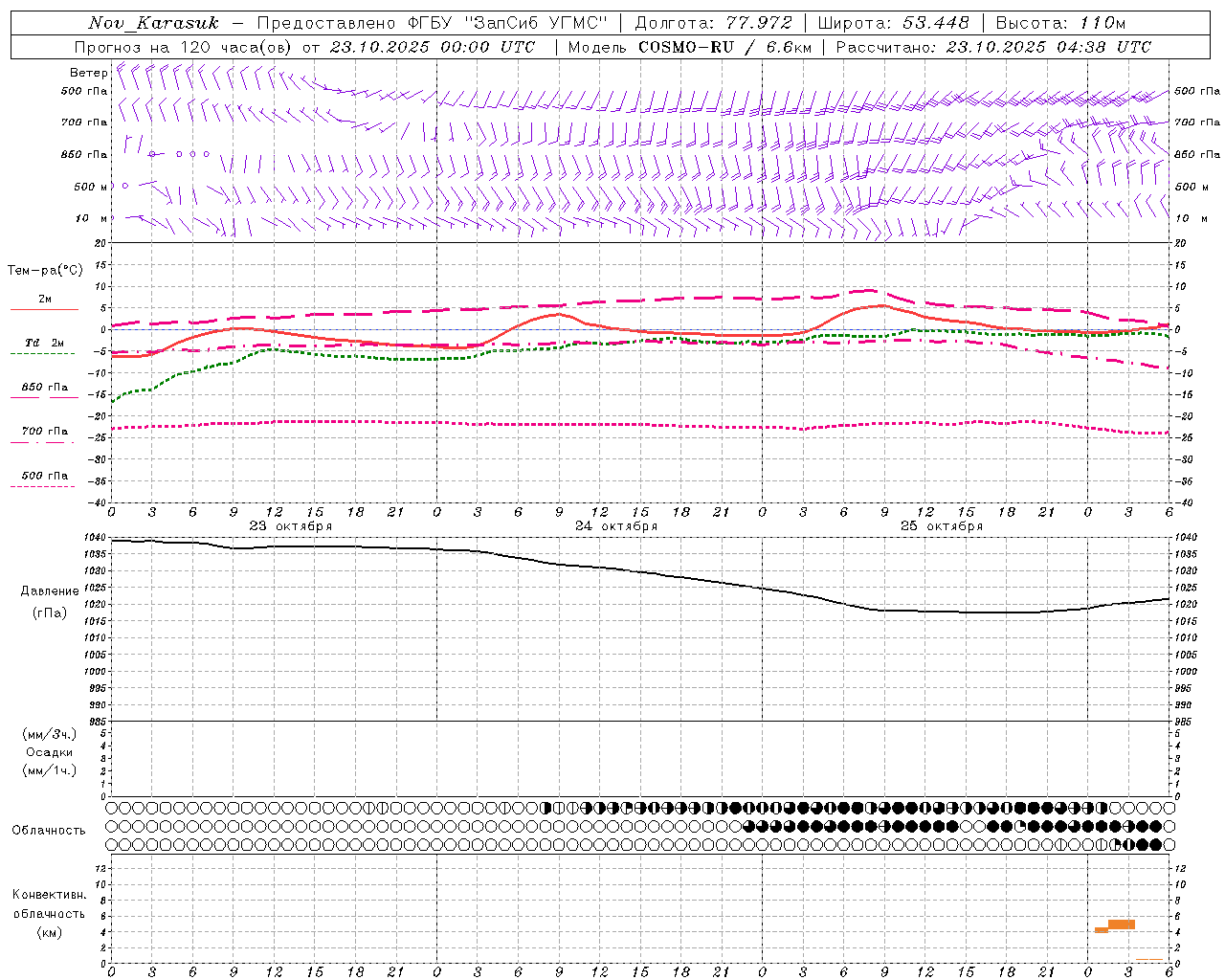Screen dimensions: 1225x980
Task: Click the 25 октября date label
Action: click(x=942, y=526)
